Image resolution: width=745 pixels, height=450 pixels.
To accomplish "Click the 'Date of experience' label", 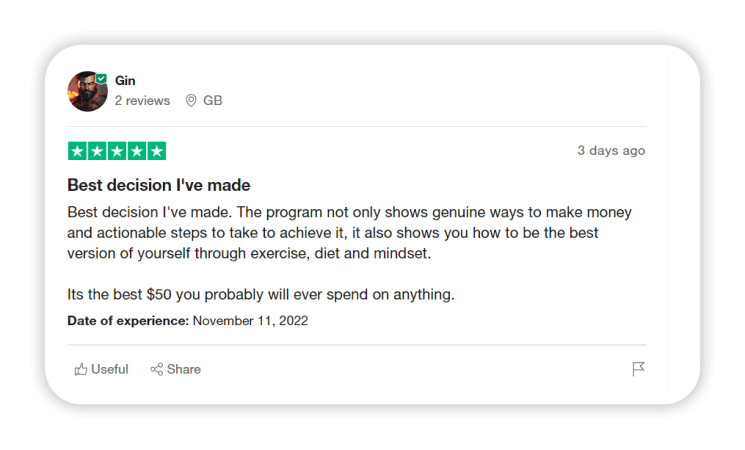I will (128, 321).
